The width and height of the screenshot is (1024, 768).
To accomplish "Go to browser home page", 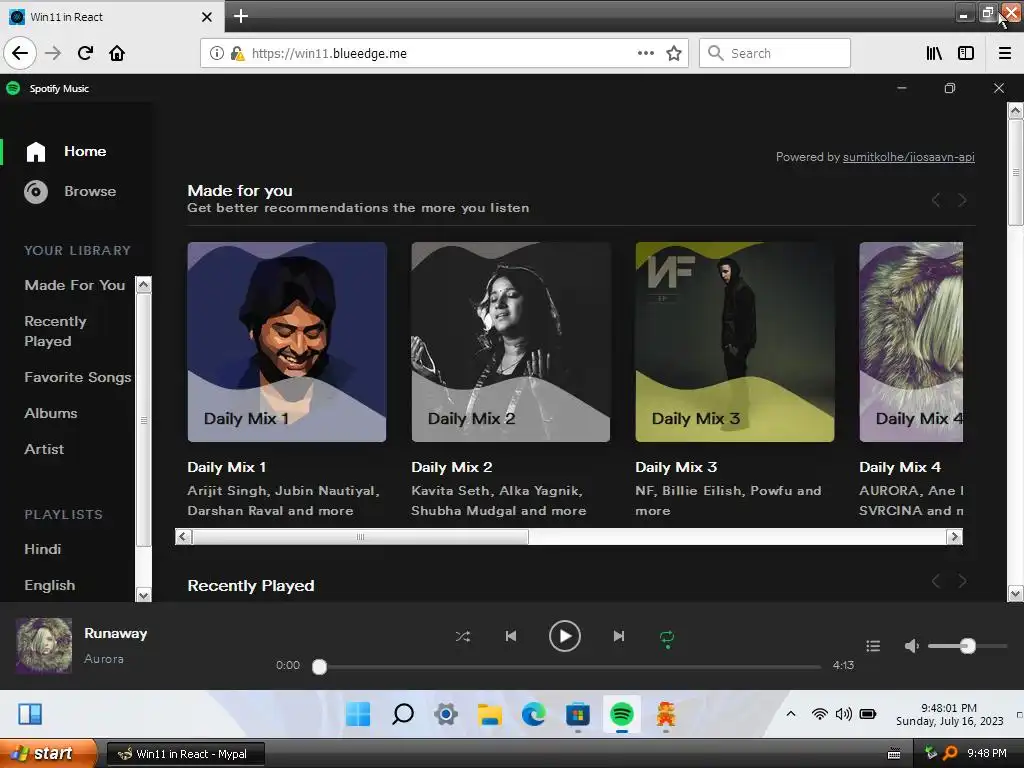I will click(x=117, y=53).
